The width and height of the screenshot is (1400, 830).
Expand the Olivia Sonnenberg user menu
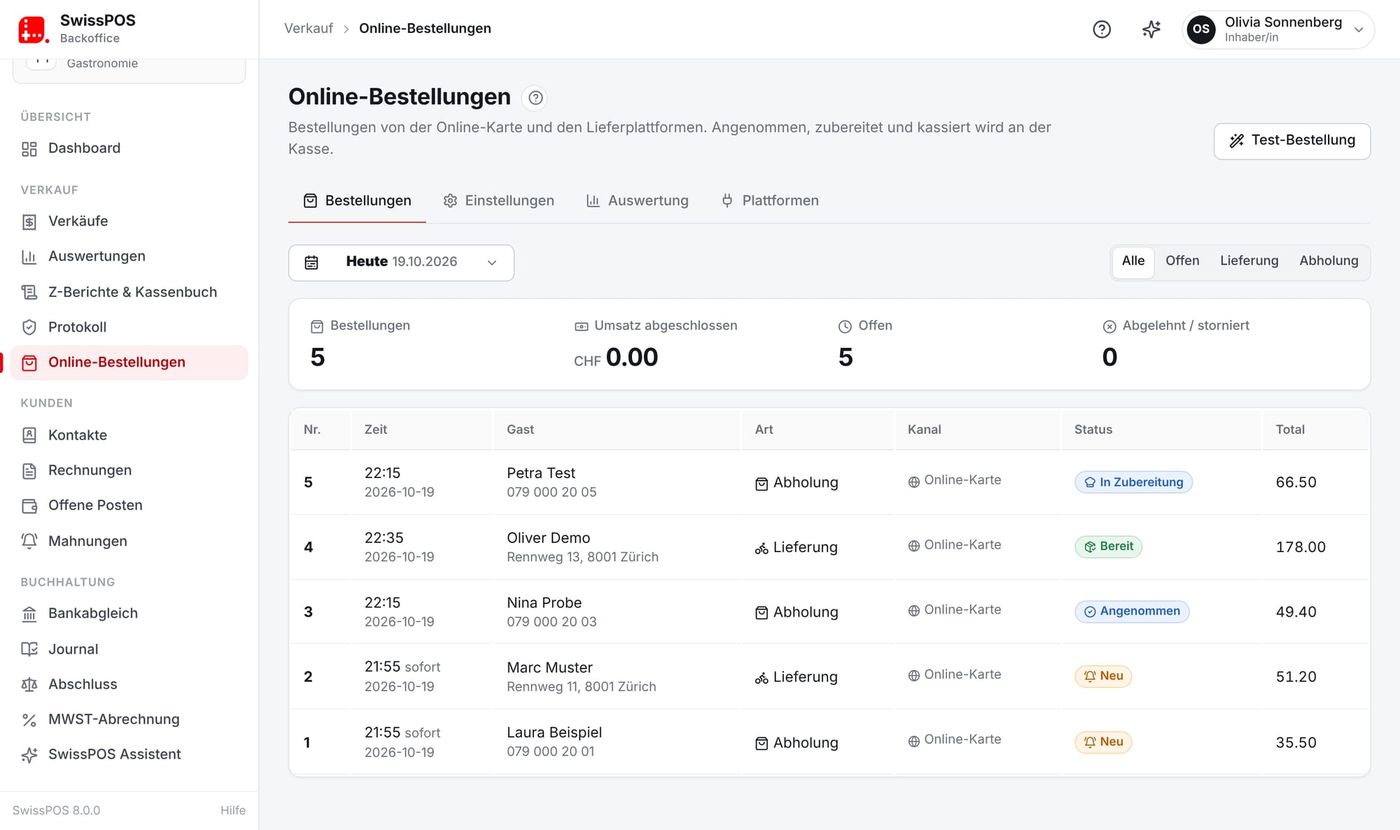[x=1278, y=30]
